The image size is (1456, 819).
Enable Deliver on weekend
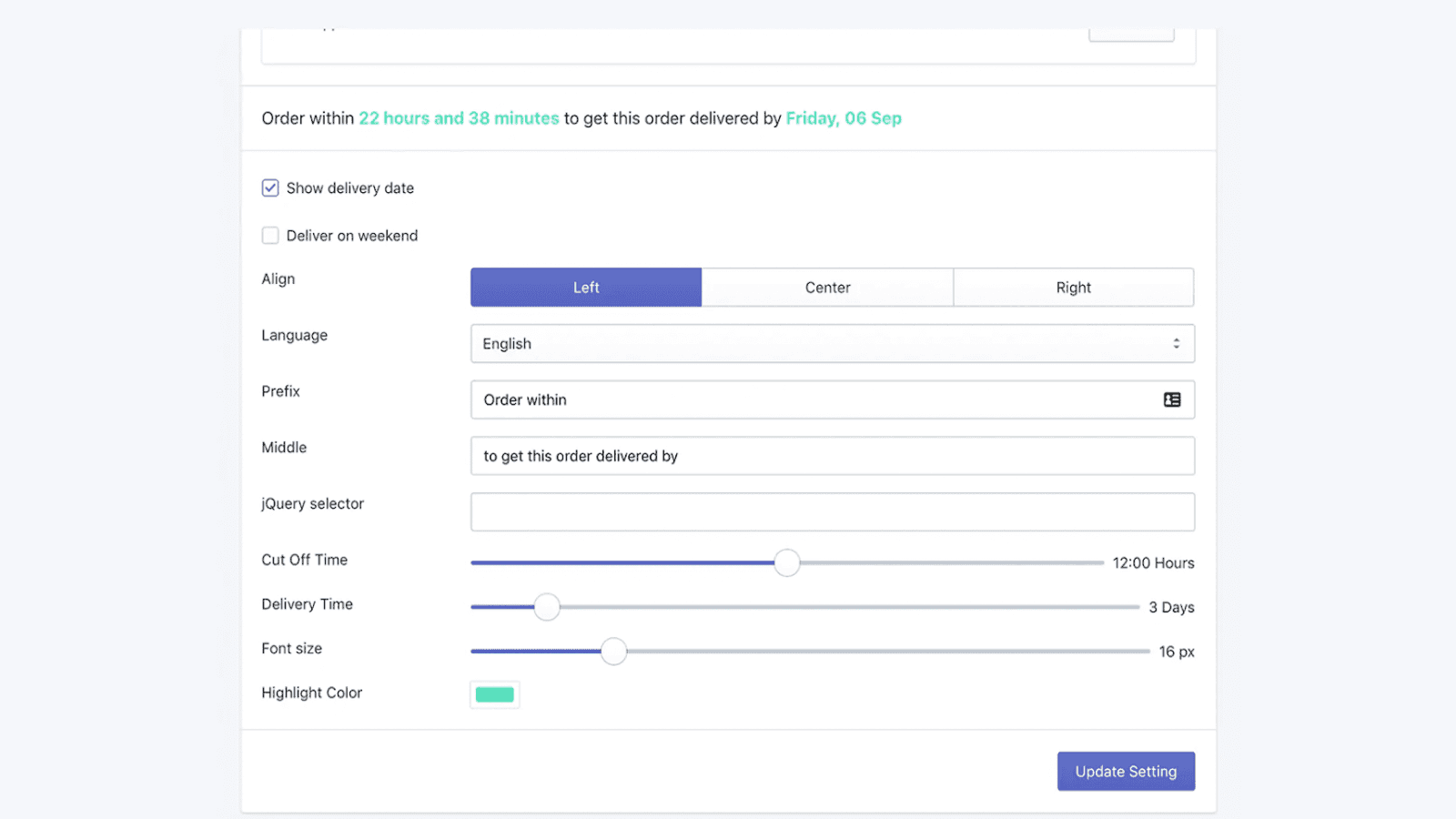(270, 235)
